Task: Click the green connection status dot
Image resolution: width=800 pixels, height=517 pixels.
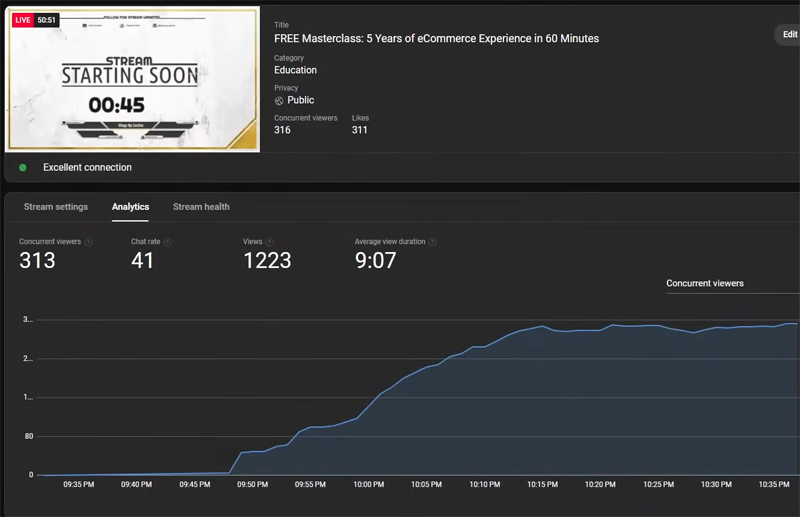Action: (23, 167)
